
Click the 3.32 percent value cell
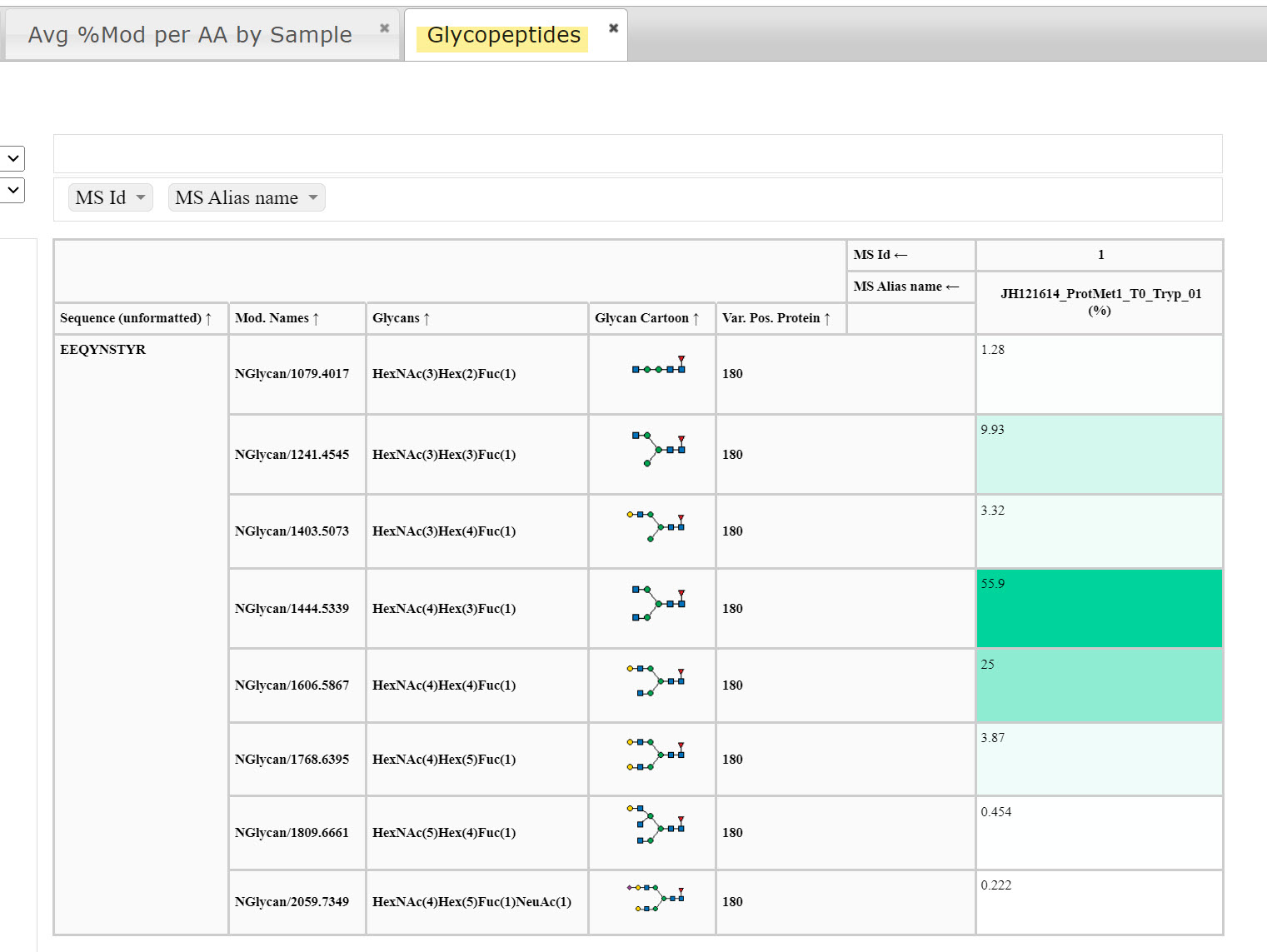coord(1099,531)
